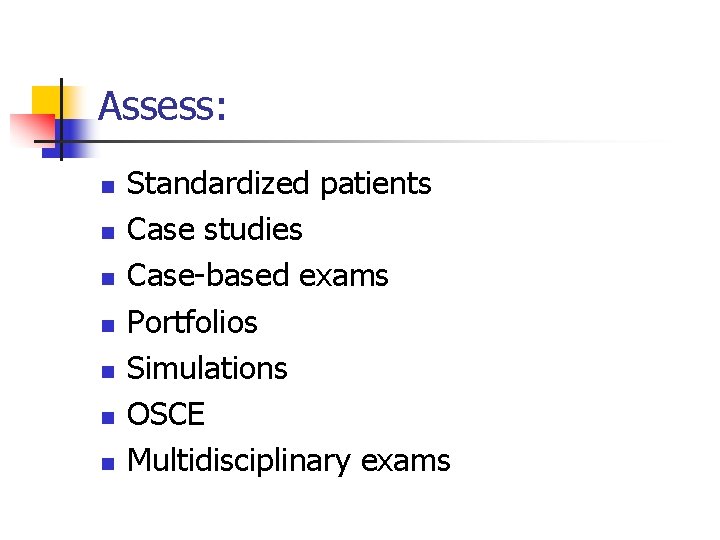720x540 pixels.
Task: Click the "Assess:" slide title
Action: [x=162, y=106]
